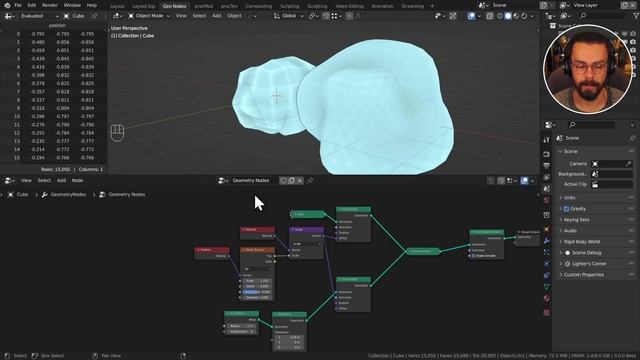Switch to the Animation workspace tab

(382, 6)
